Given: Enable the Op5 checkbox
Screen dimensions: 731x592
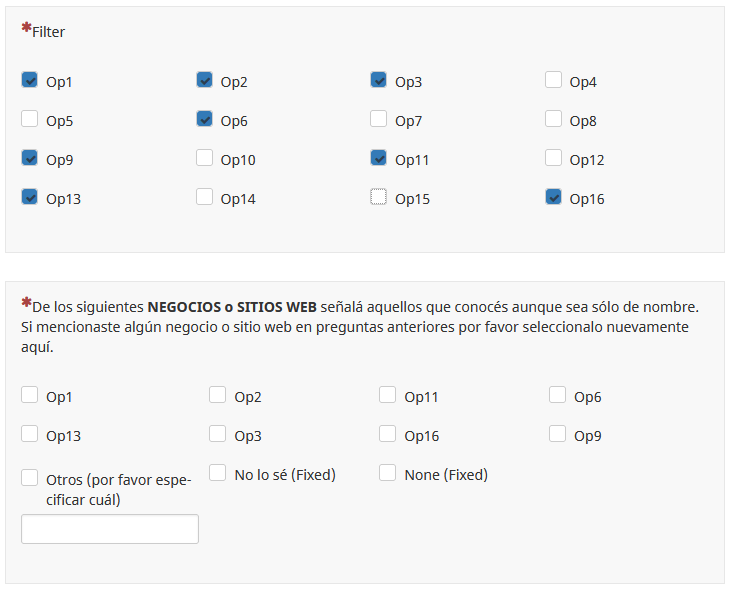Looking at the screenshot, I should [x=30, y=119].
